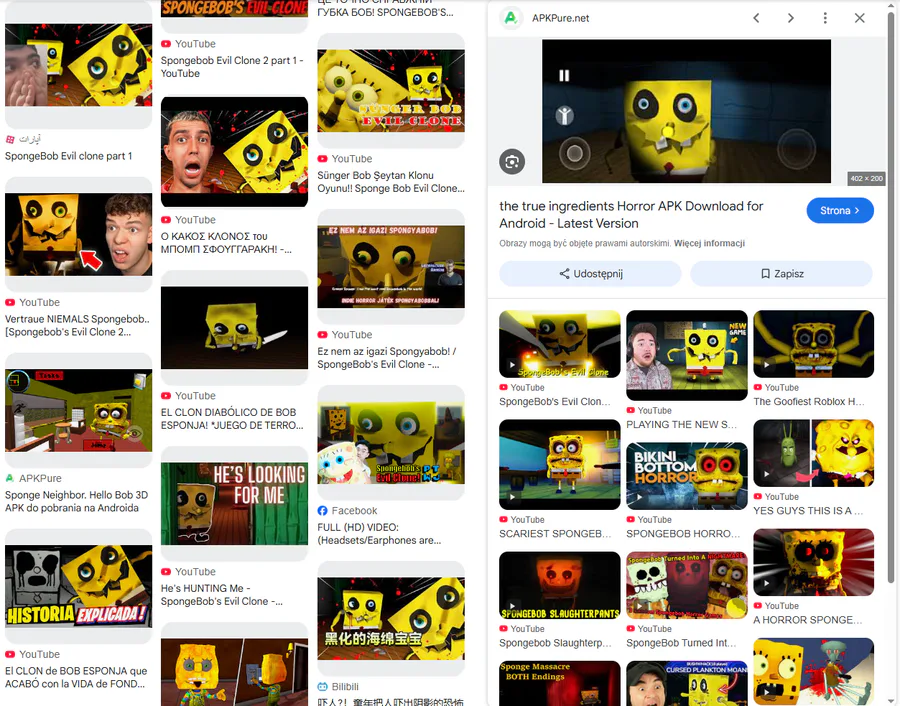Search inside image with Lens icon
This screenshot has height=706, width=900.
click(511, 162)
